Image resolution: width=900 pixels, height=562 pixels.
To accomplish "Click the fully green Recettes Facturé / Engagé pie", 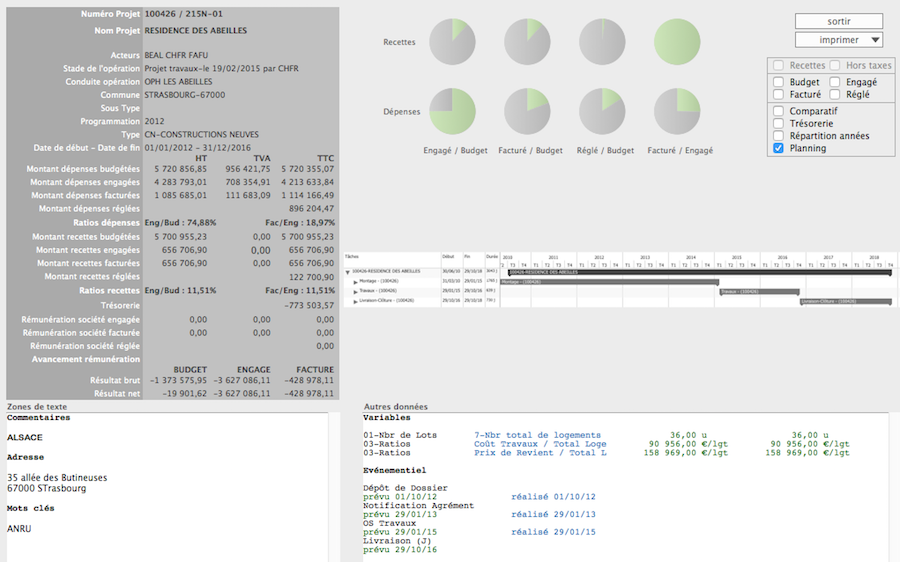I will pyautogui.click(x=677, y=42).
